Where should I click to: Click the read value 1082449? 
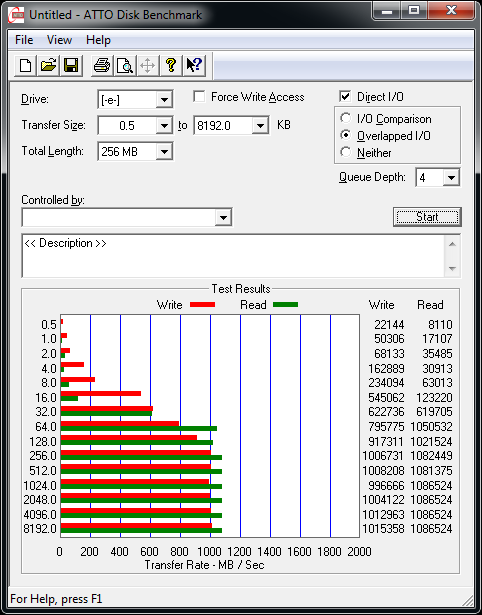(x=431, y=456)
